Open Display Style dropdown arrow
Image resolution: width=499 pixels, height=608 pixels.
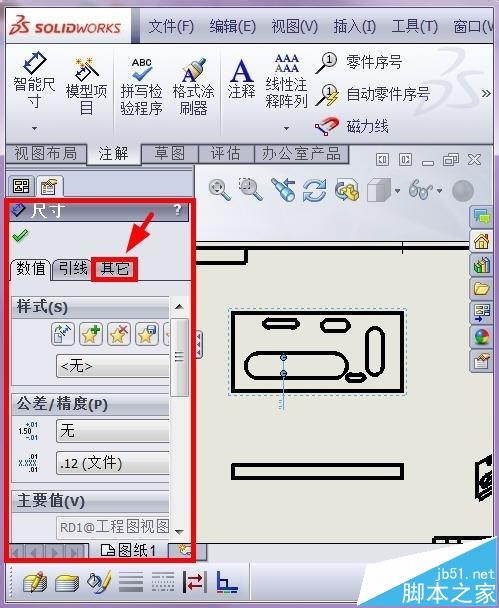coord(397,191)
